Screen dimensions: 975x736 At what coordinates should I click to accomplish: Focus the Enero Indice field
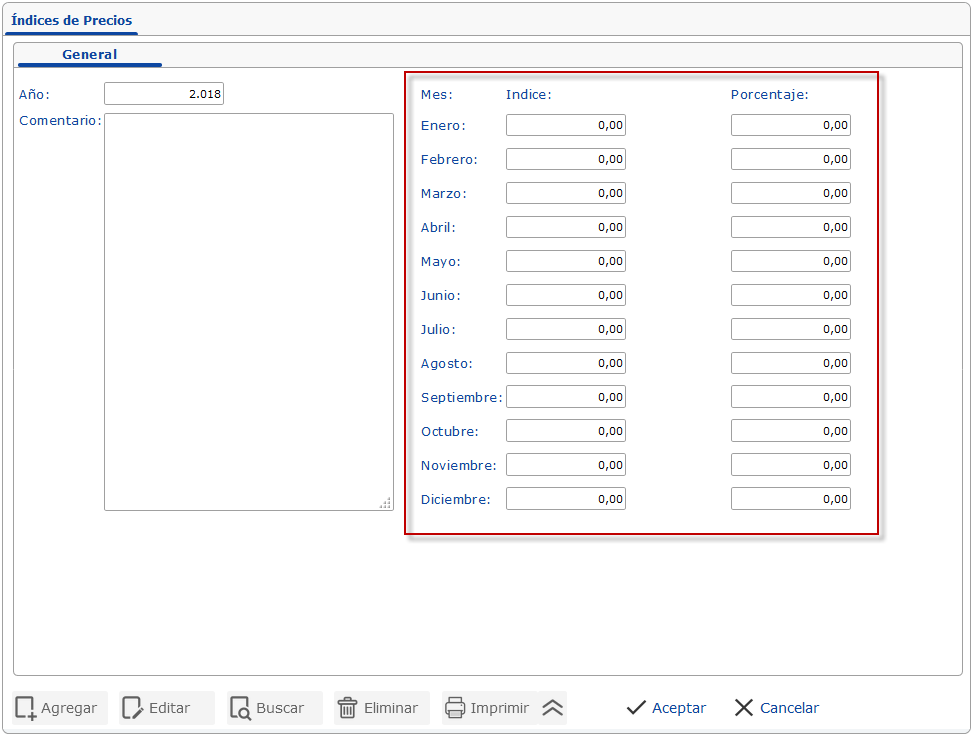coord(565,125)
